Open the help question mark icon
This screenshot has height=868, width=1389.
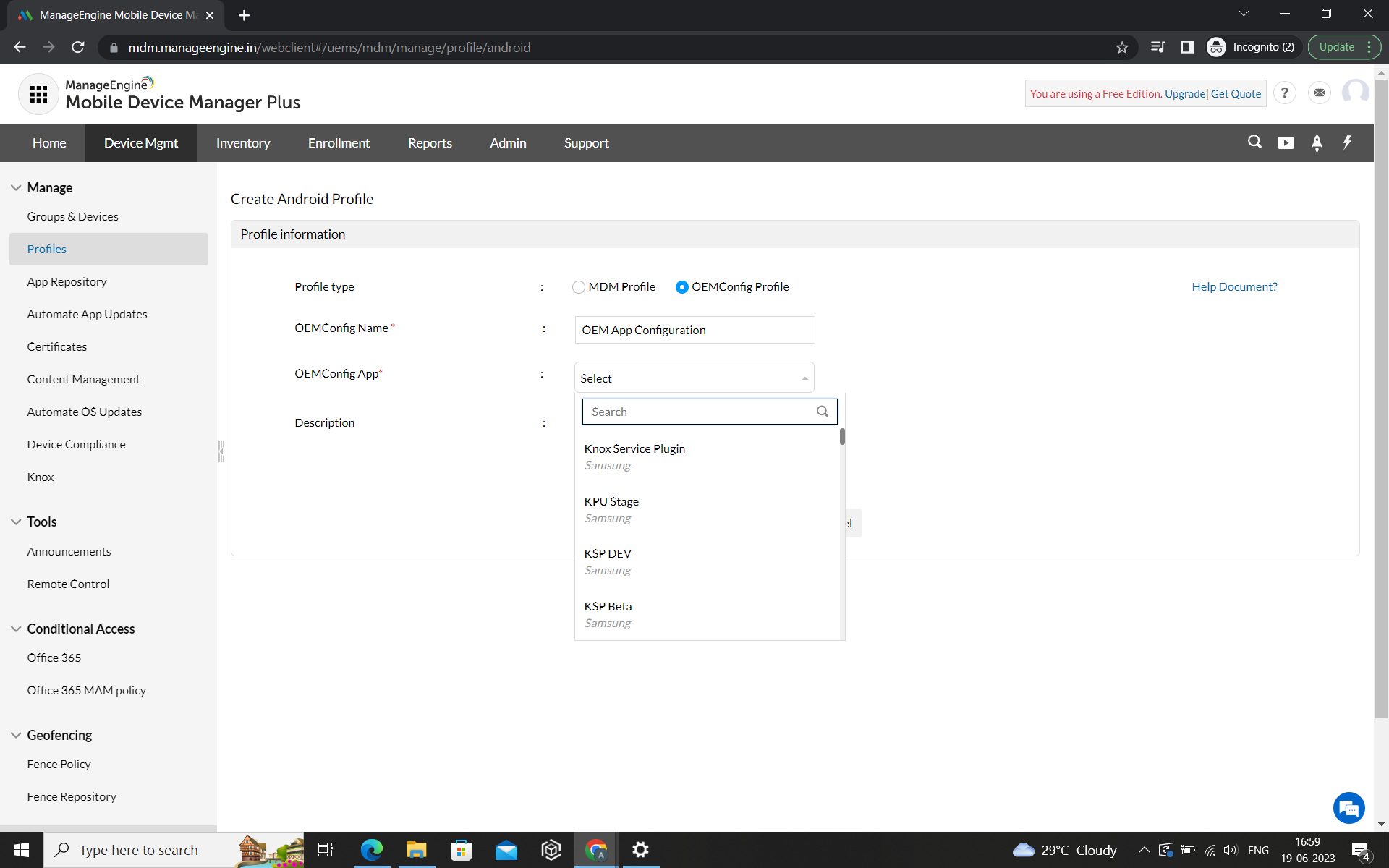coord(1284,93)
